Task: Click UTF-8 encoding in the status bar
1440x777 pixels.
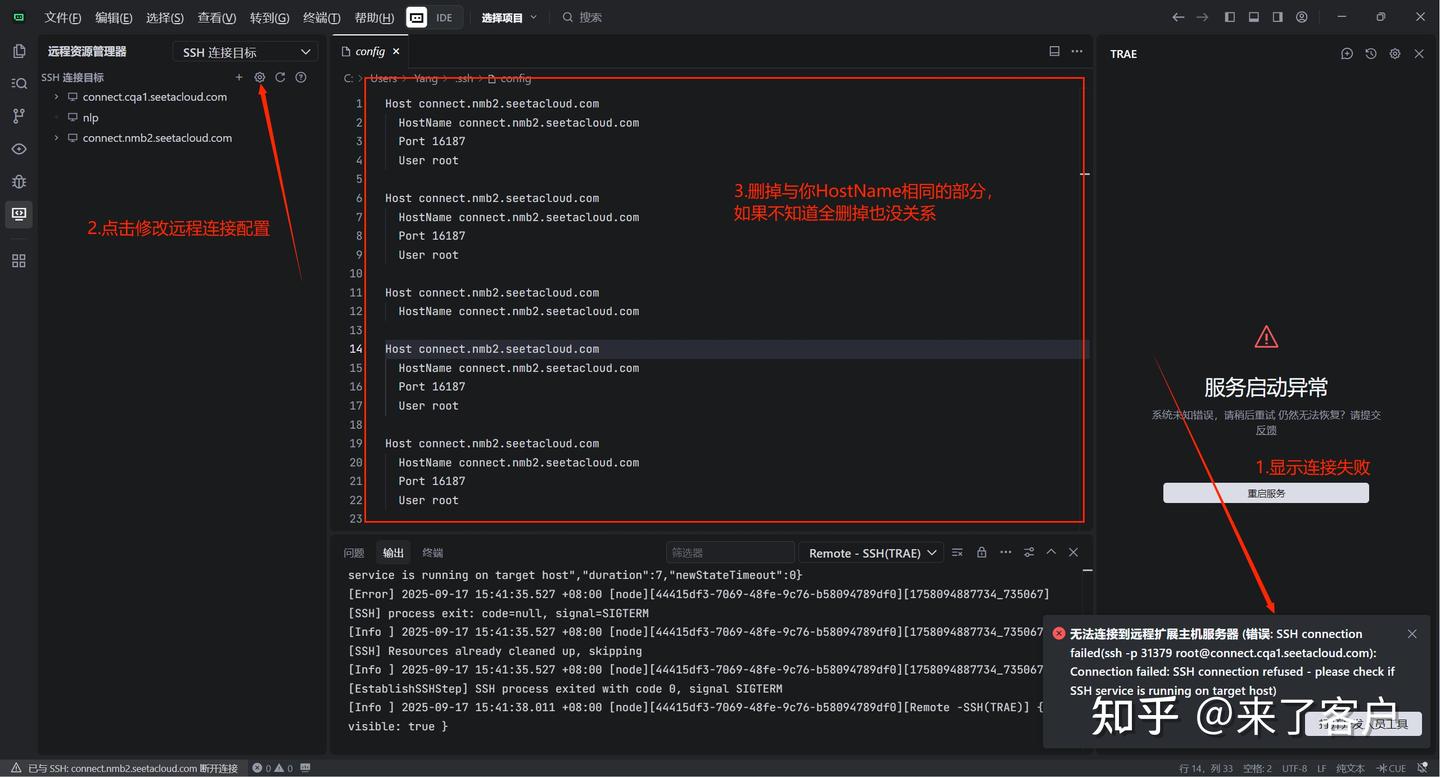Action: (x=1295, y=768)
